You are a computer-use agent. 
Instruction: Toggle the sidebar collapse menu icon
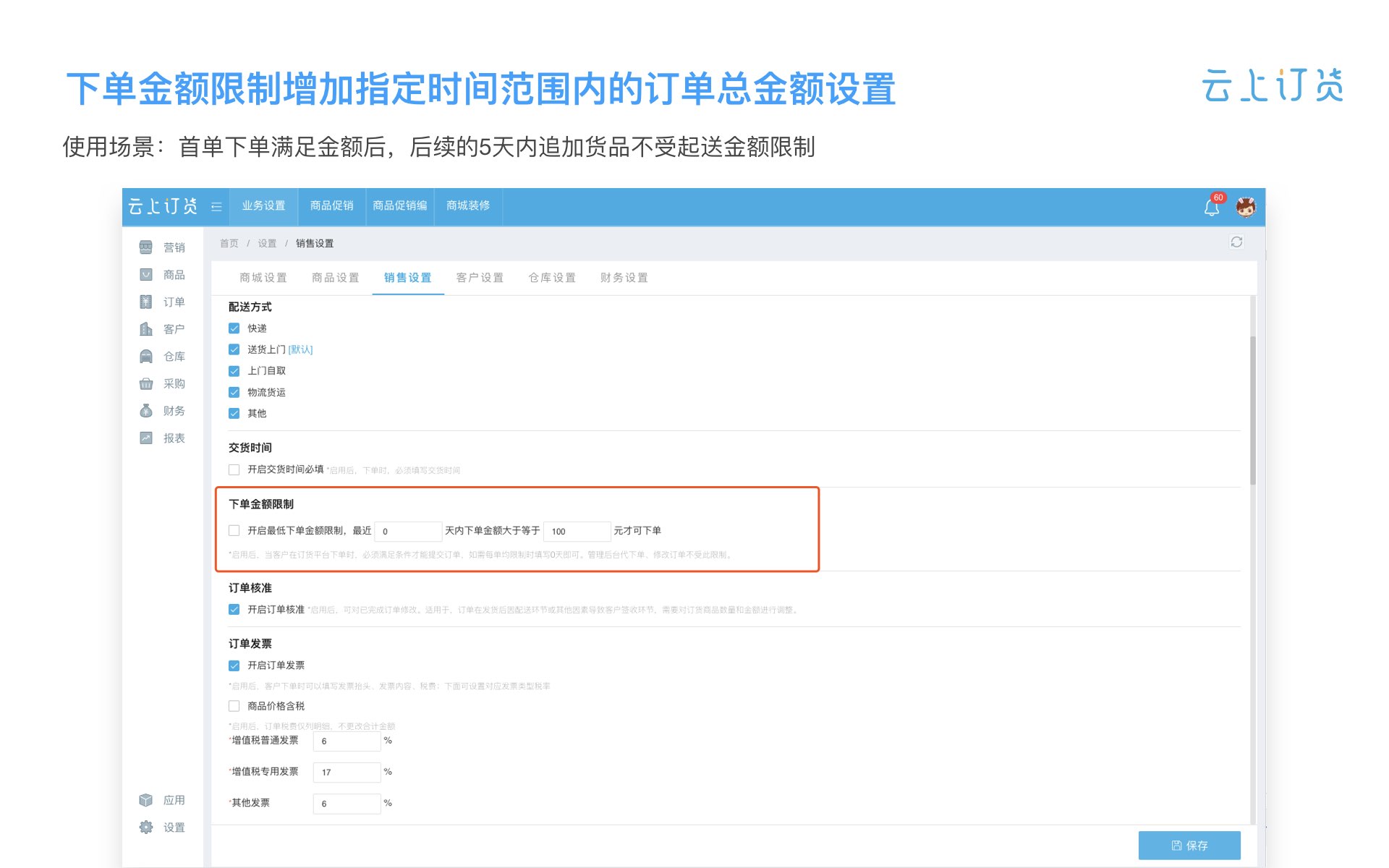216,207
